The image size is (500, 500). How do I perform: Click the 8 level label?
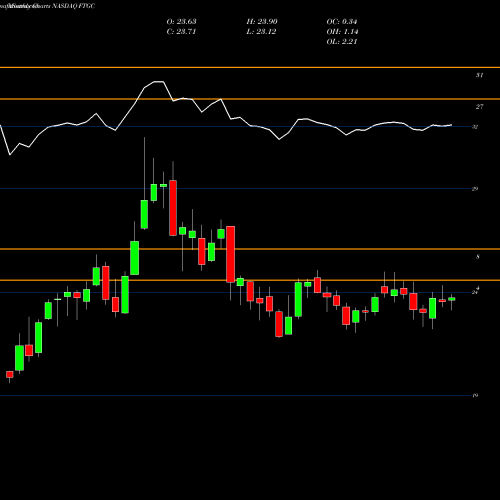[x=478, y=257]
